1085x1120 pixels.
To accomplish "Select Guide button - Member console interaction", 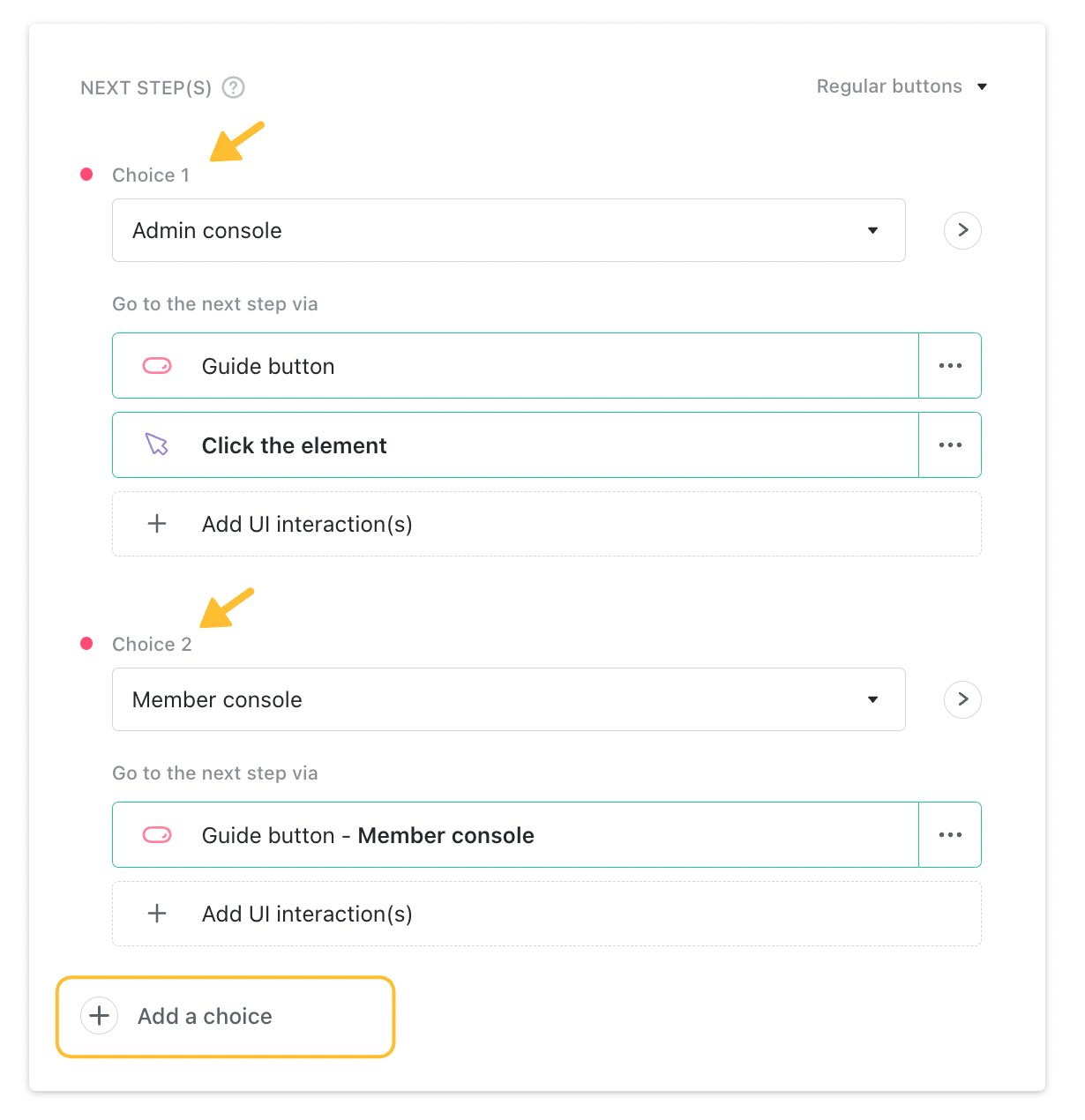I will coord(515,835).
